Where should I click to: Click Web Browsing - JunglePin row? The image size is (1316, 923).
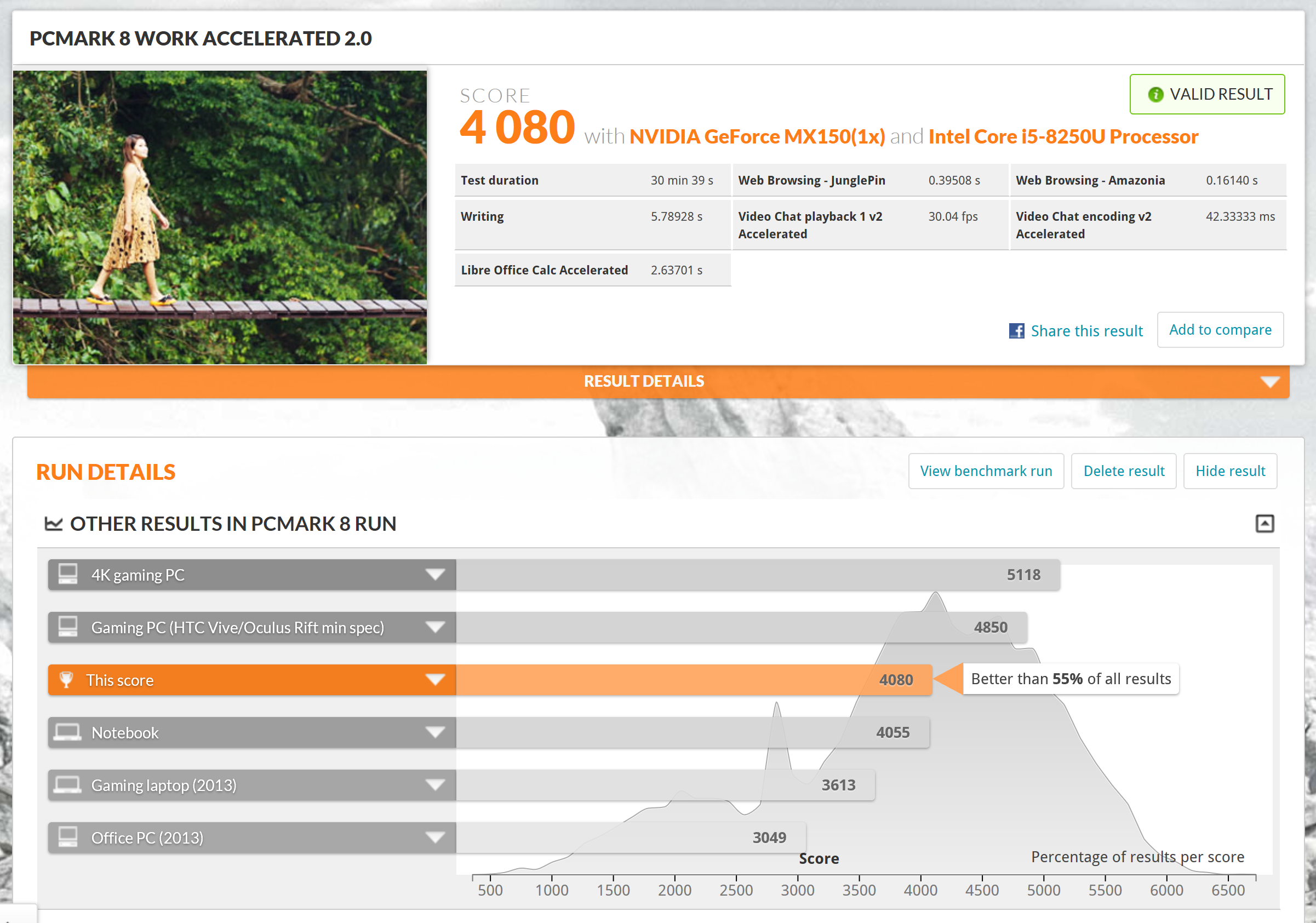(870, 180)
